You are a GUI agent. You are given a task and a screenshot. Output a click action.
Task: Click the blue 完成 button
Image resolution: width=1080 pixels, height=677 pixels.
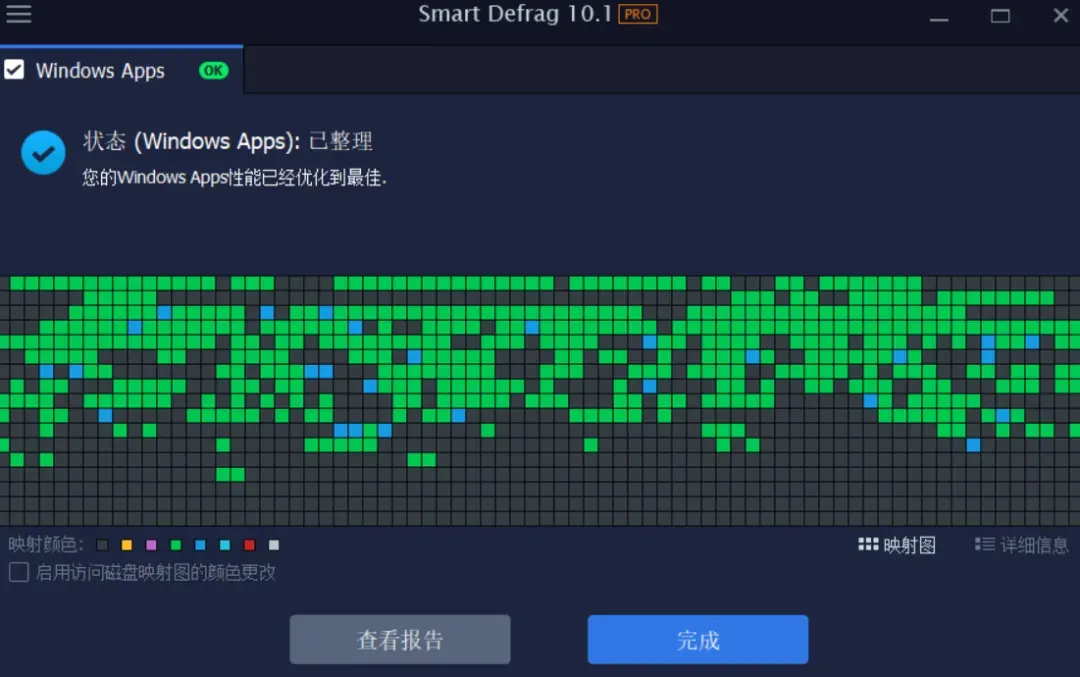(698, 640)
